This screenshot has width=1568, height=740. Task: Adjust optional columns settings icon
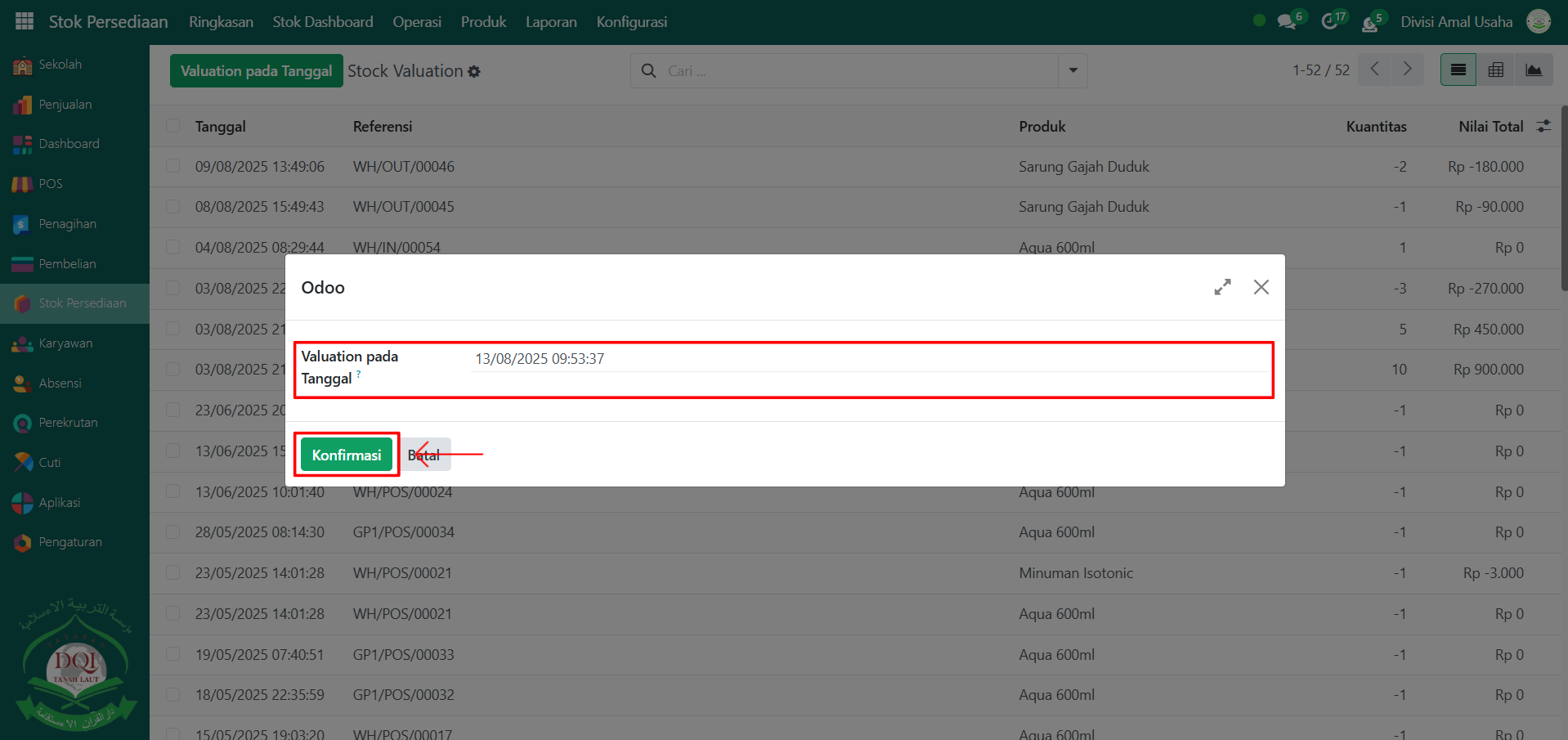tap(1543, 126)
